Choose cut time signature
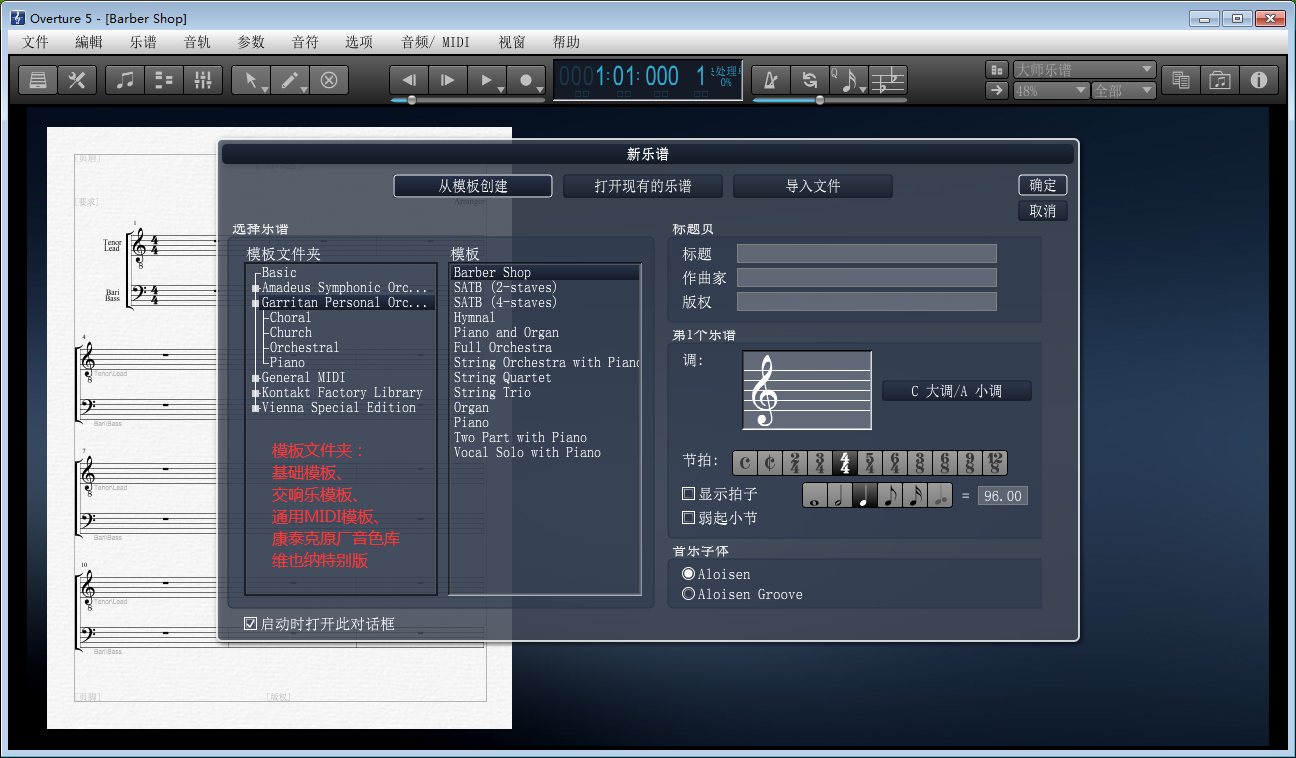The height and width of the screenshot is (758, 1296). pos(770,463)
